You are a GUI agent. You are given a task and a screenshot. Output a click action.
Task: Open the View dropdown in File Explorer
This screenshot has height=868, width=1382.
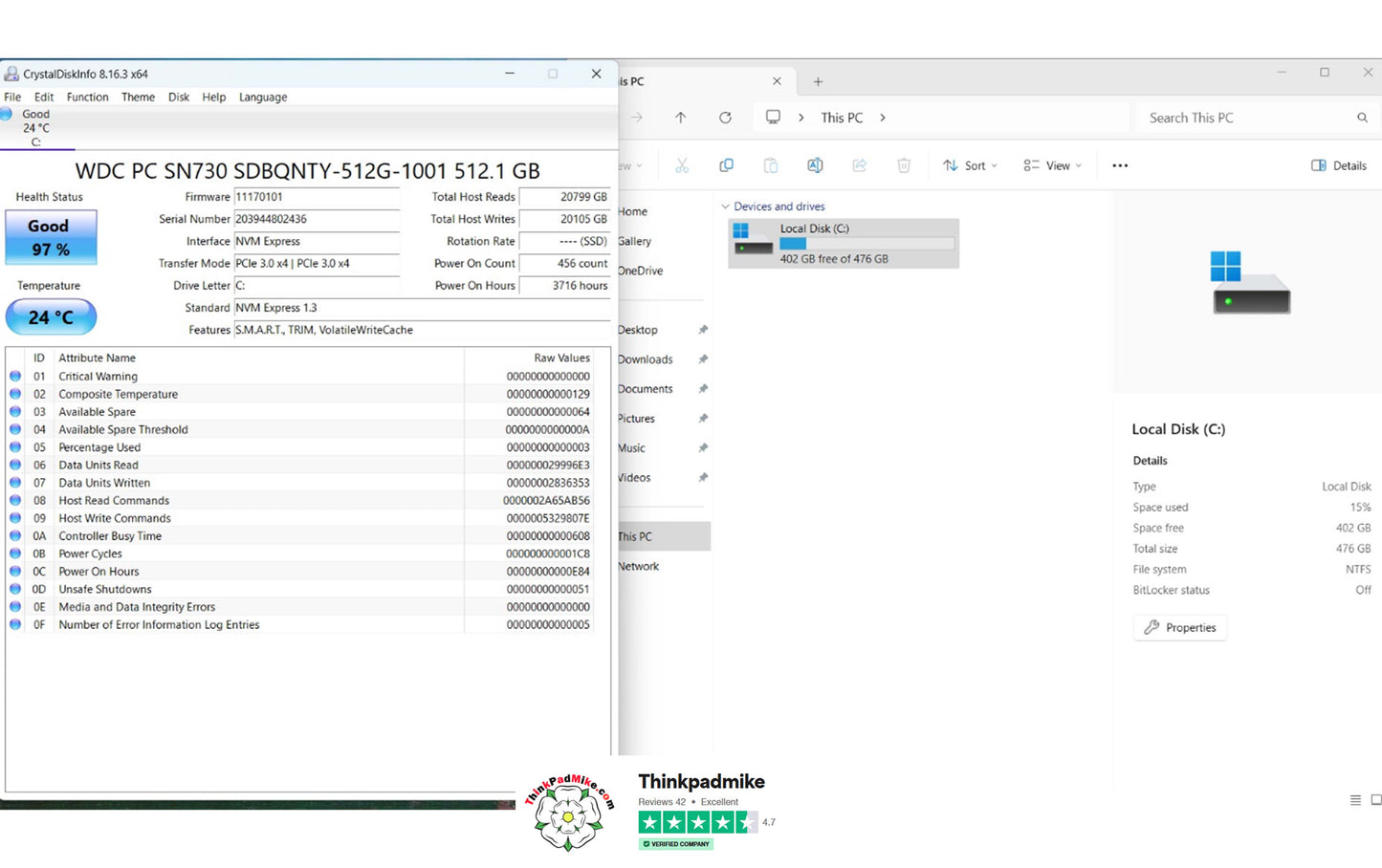click(1052, 165)
